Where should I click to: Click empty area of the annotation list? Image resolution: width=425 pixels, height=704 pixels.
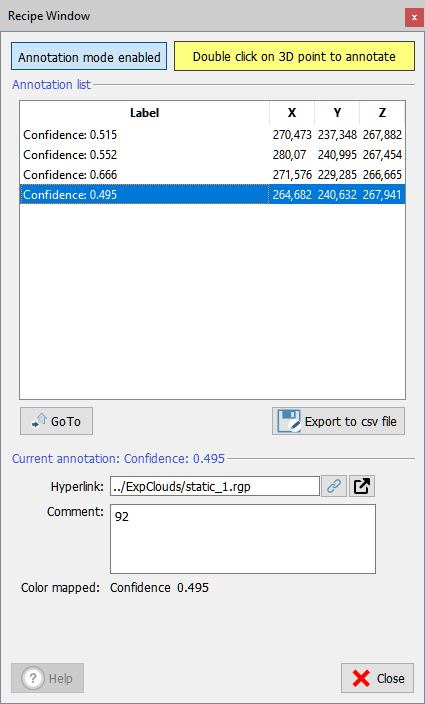pyautogui.click(x=212, y=301)
